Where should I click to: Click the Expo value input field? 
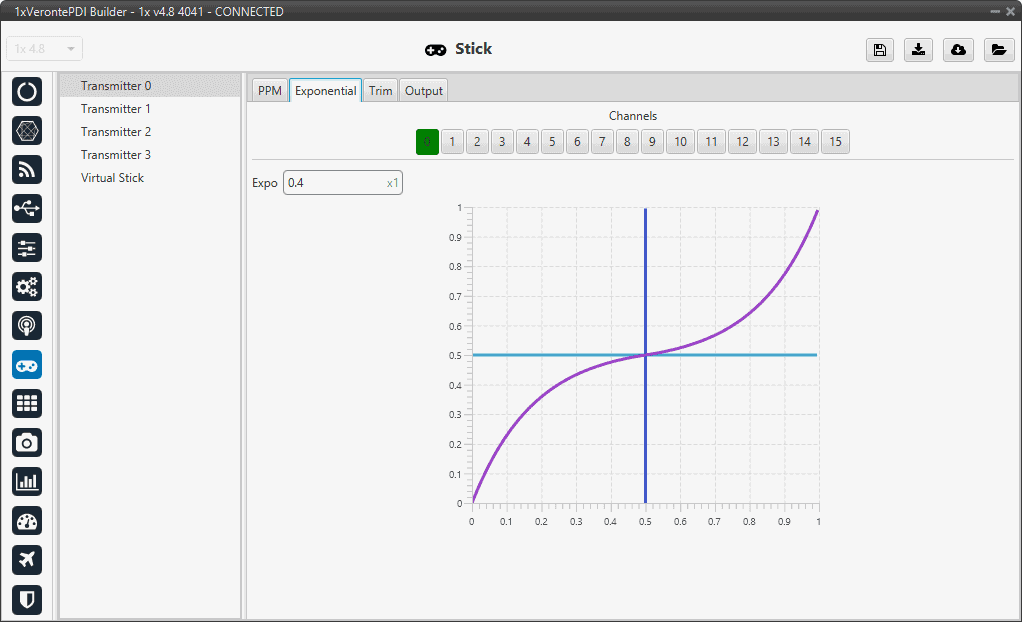tap(335, 183)
